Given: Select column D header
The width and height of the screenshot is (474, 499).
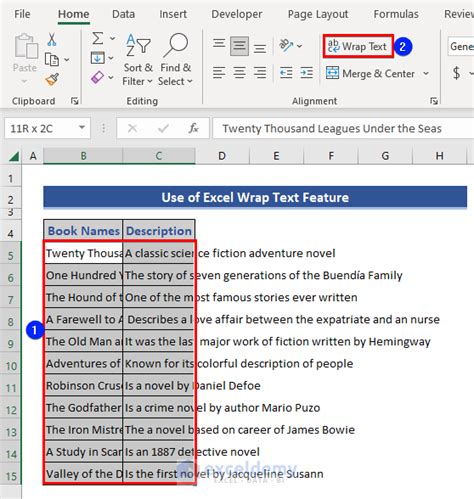Looking at the screenshot, I should [x=222, y=156].
